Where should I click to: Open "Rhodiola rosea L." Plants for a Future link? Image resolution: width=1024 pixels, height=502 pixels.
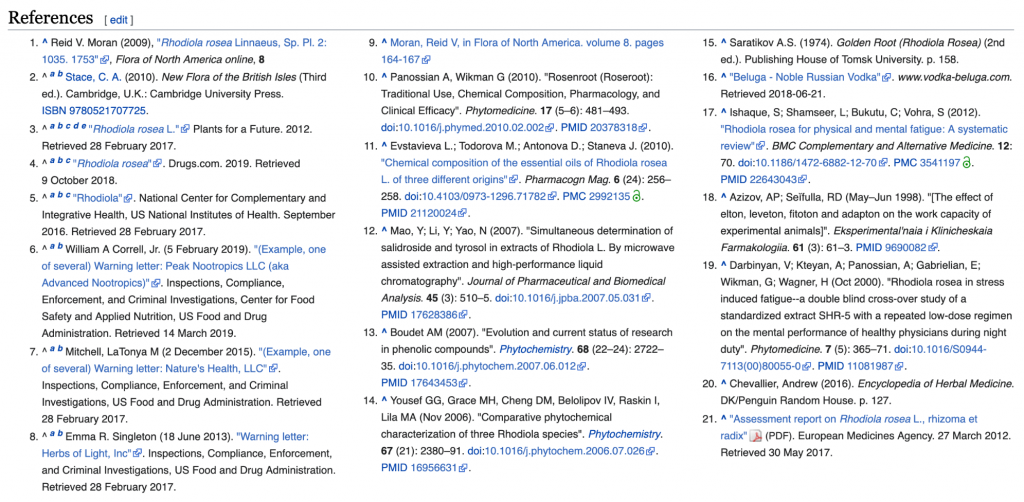[136, 128]
